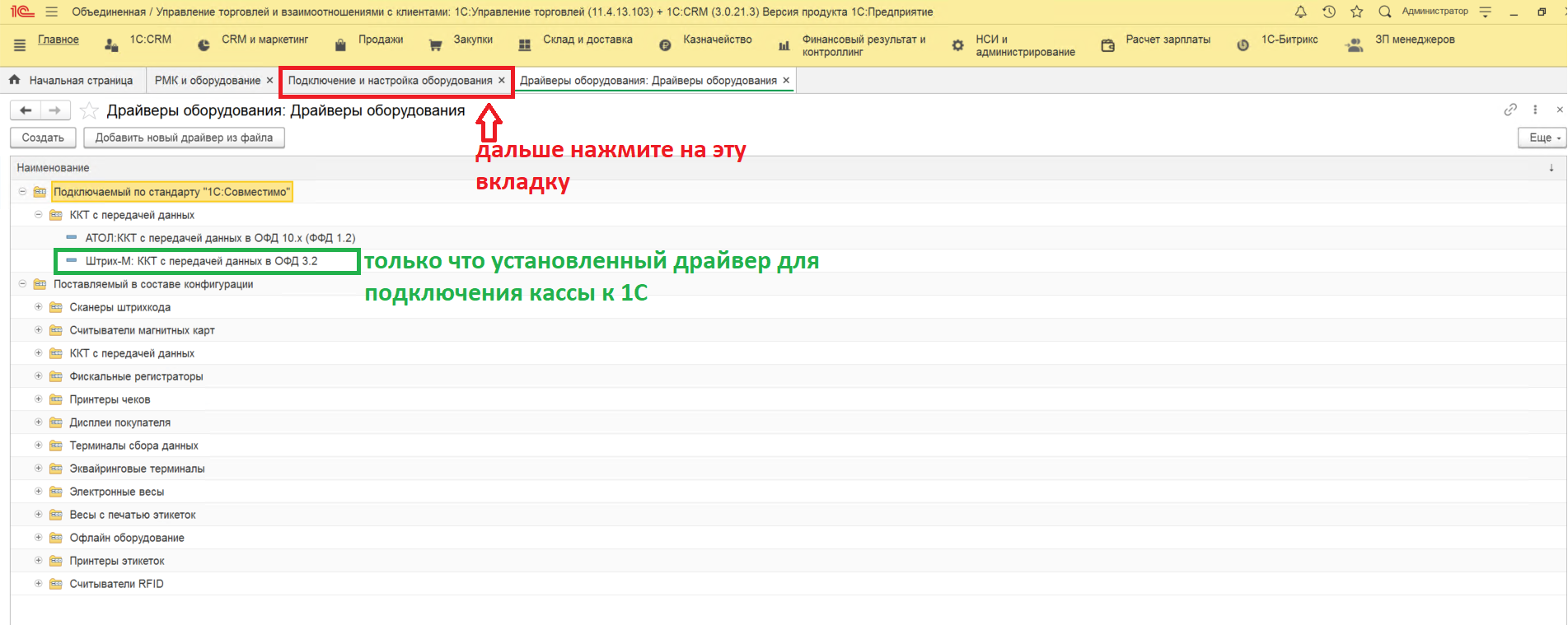Switch to Подключение и настройка оборудования tab
Screen dimensions: 1568x625
(x=390, y=81)
